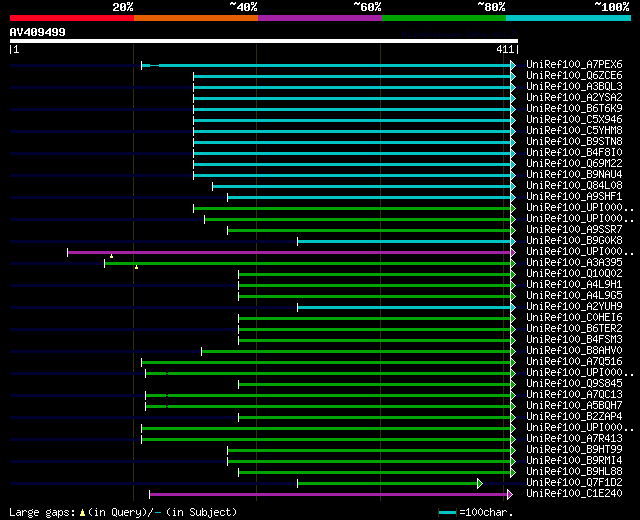Click the purple arrowhead ending C1E240 alignment

tap(509, 495)
